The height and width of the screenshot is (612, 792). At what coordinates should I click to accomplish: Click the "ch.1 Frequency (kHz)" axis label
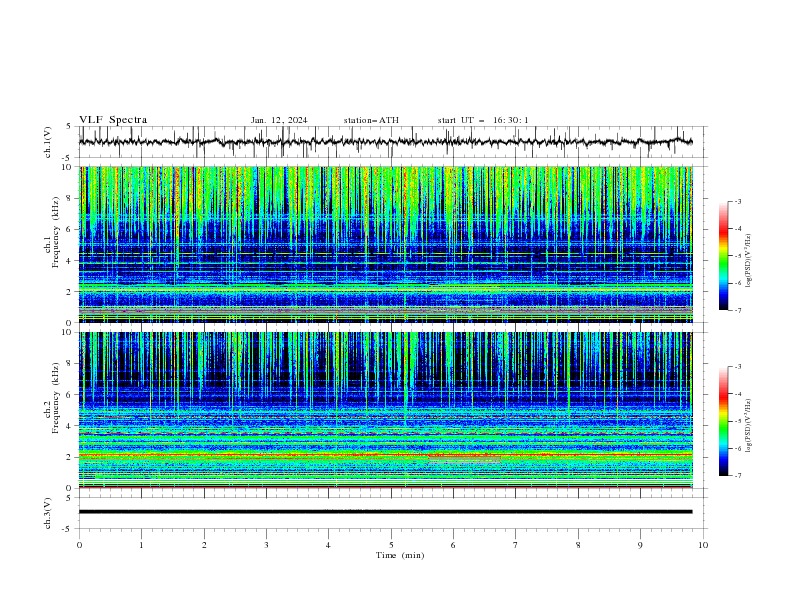[52, 232]
